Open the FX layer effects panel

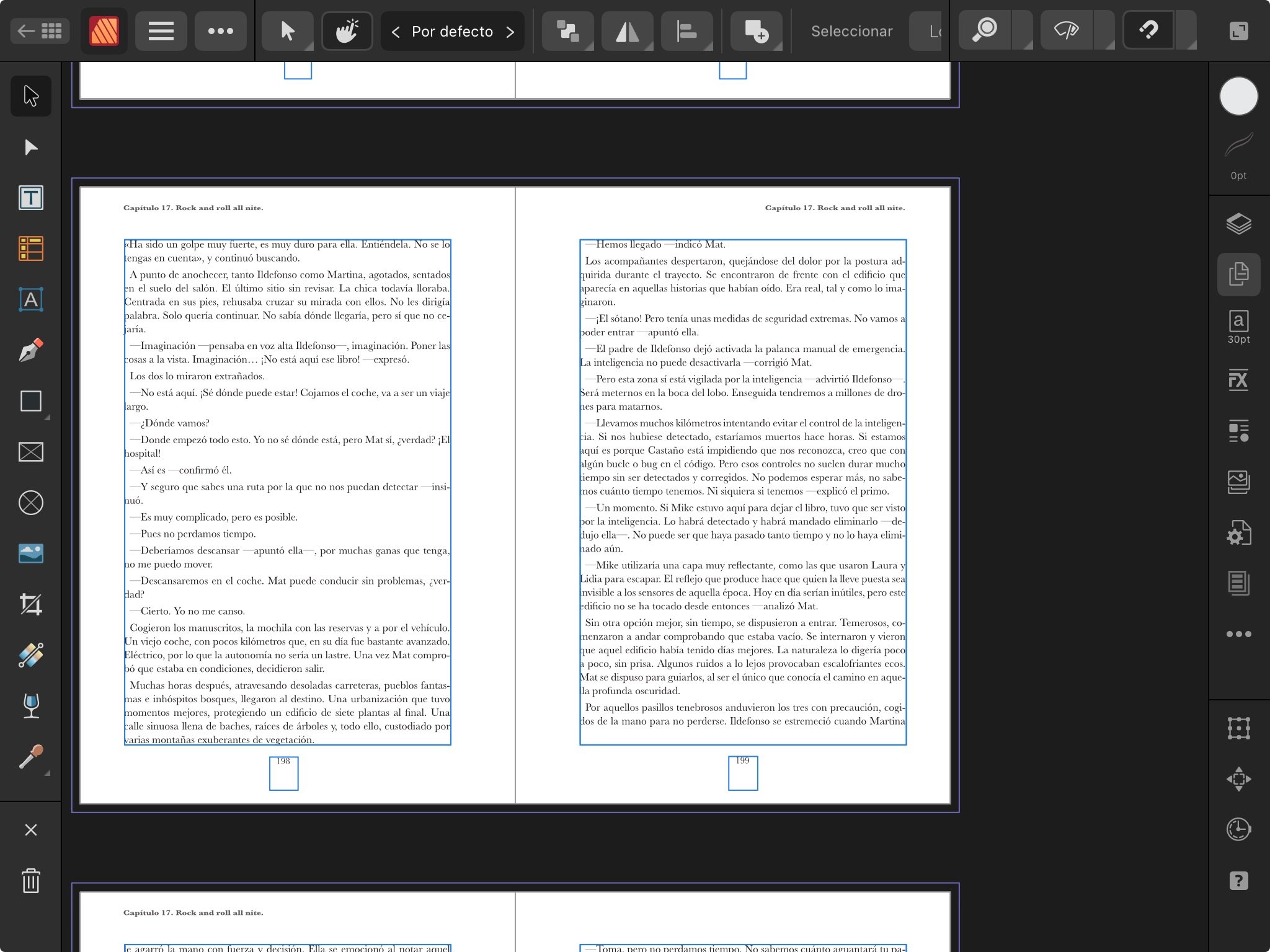click(1238, 379)
